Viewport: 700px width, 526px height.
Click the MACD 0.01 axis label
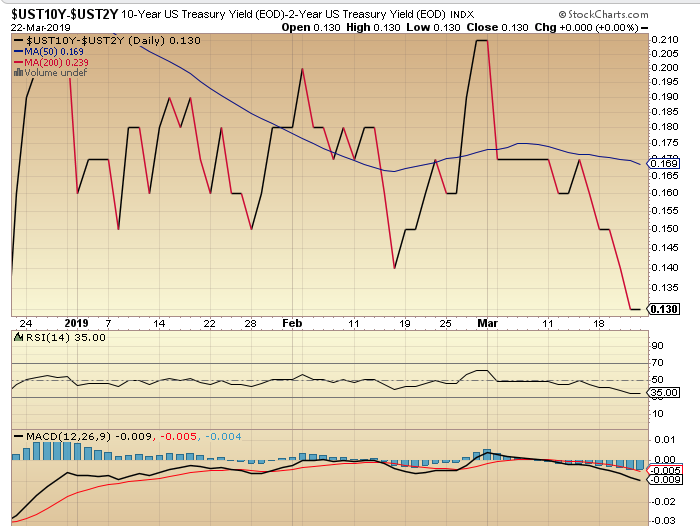point(665,440)
